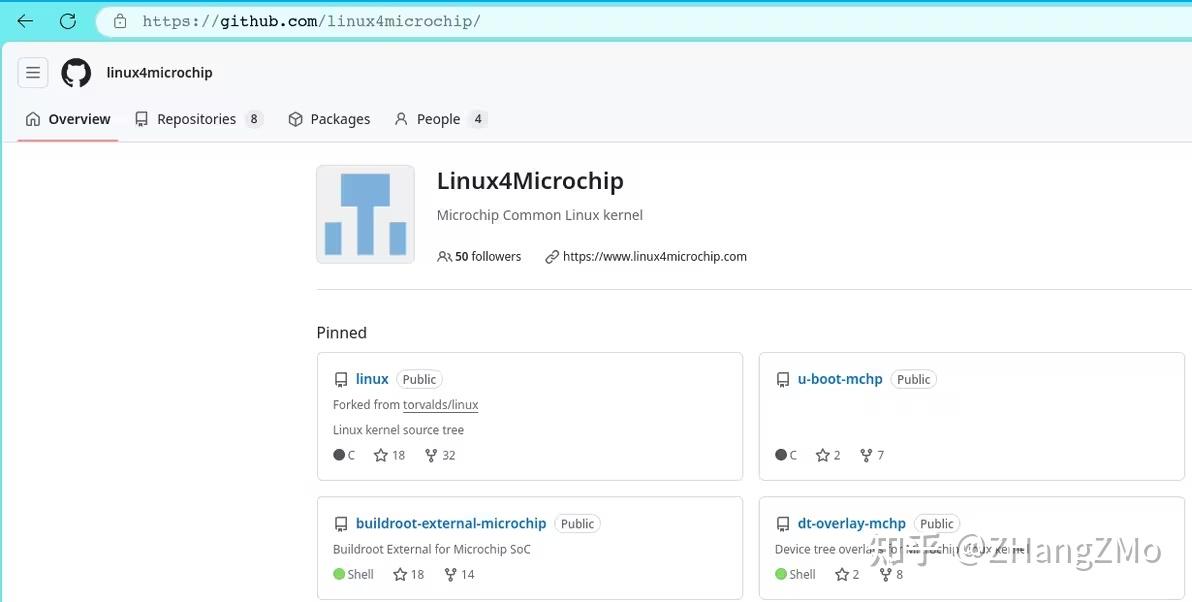Go back using the browser back arrow
1192x602 pixels.
pos(24,20)
